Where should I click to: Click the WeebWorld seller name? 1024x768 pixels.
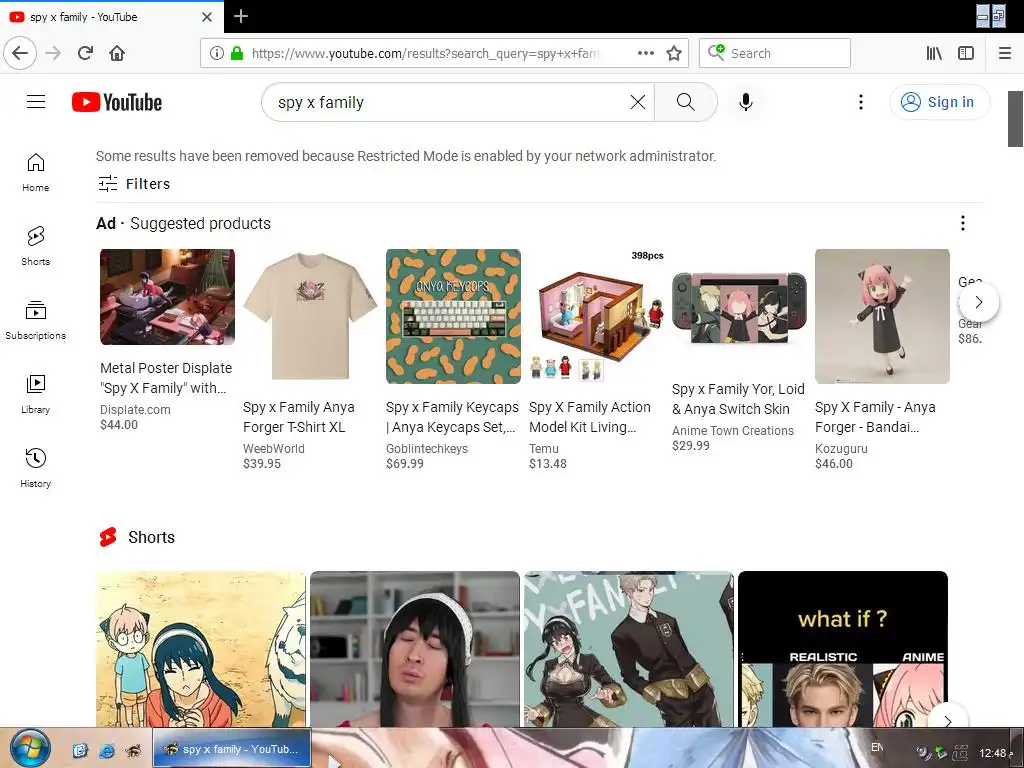(x=274, y=449)
